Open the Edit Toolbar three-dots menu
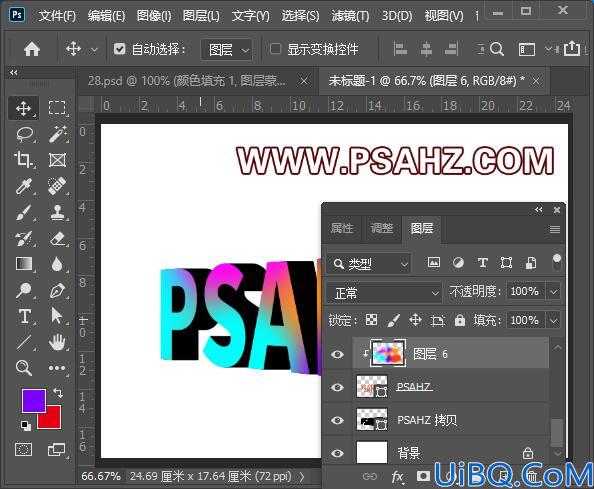 coord(57,368)
